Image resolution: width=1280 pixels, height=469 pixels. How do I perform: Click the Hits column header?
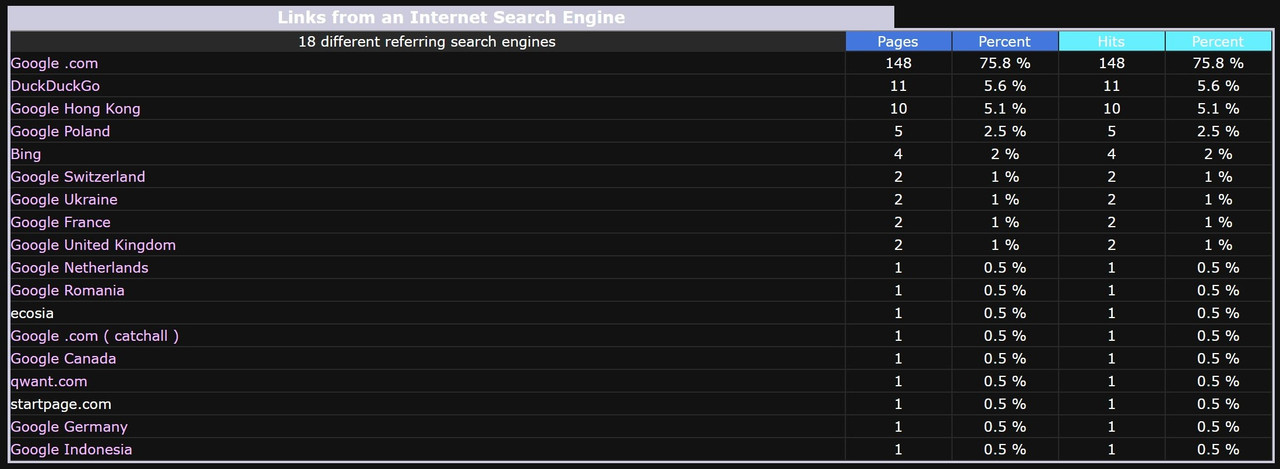tap(1112, 41)
